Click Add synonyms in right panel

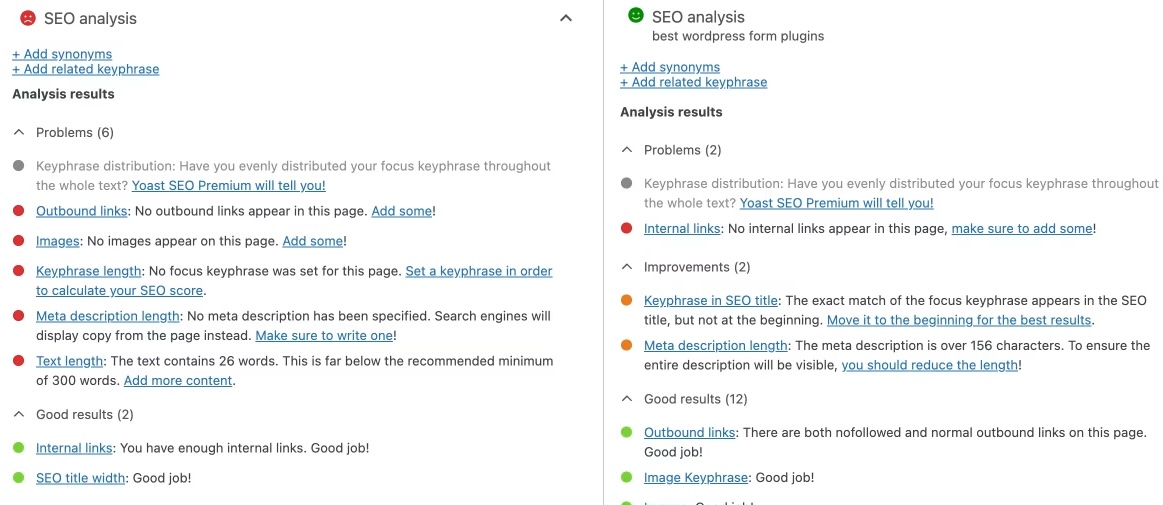pos(670,67)
